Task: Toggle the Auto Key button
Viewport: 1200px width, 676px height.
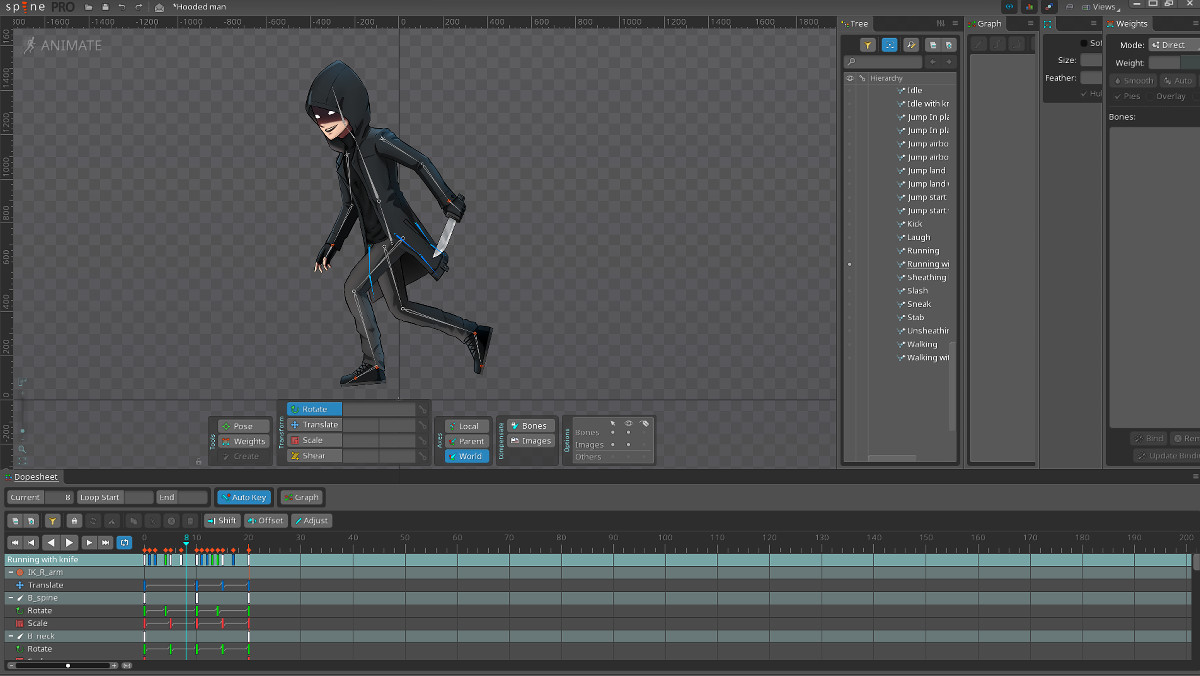Action: (243, 497)
